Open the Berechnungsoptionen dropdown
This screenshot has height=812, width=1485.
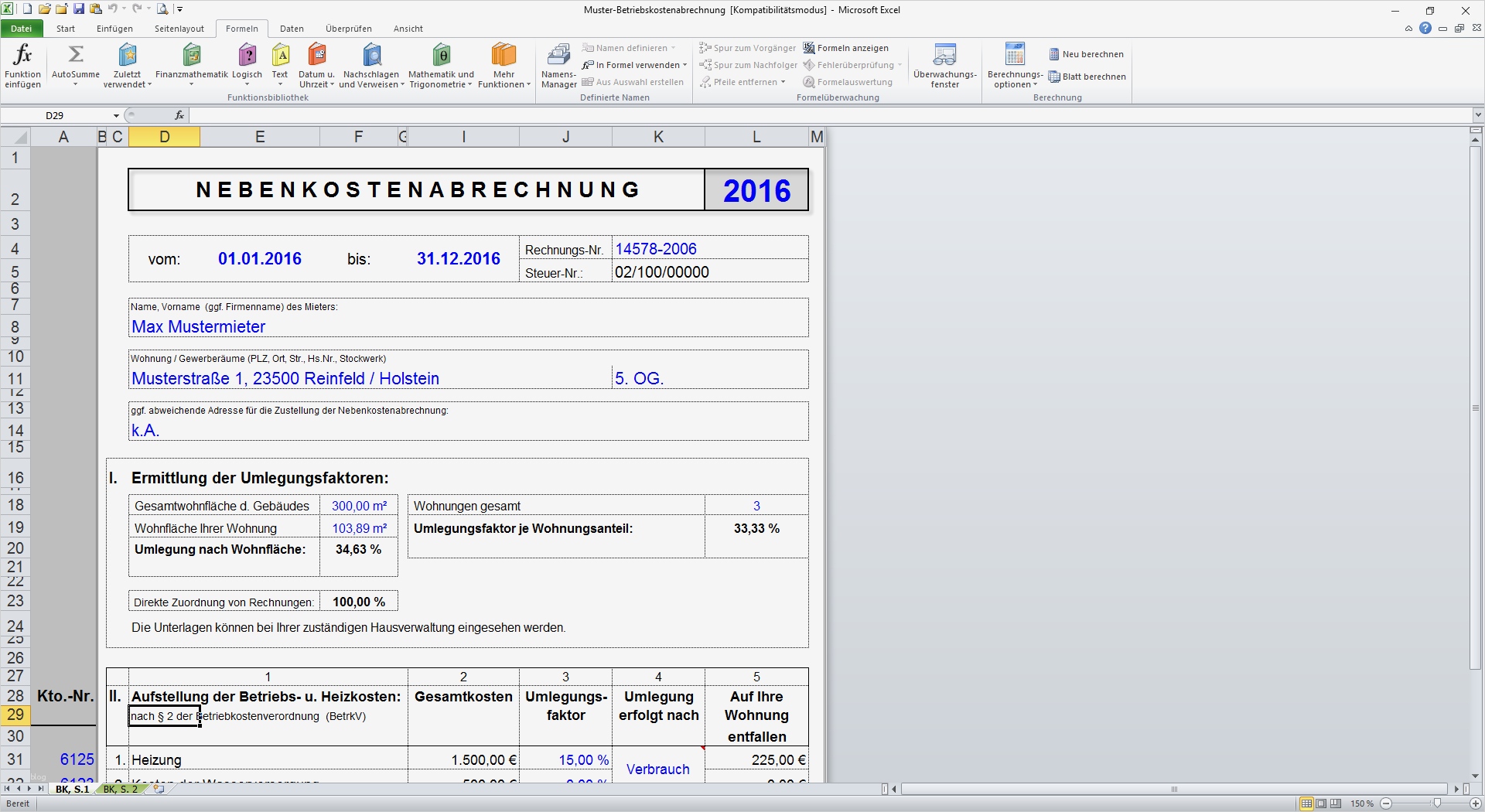[1014, 67]
